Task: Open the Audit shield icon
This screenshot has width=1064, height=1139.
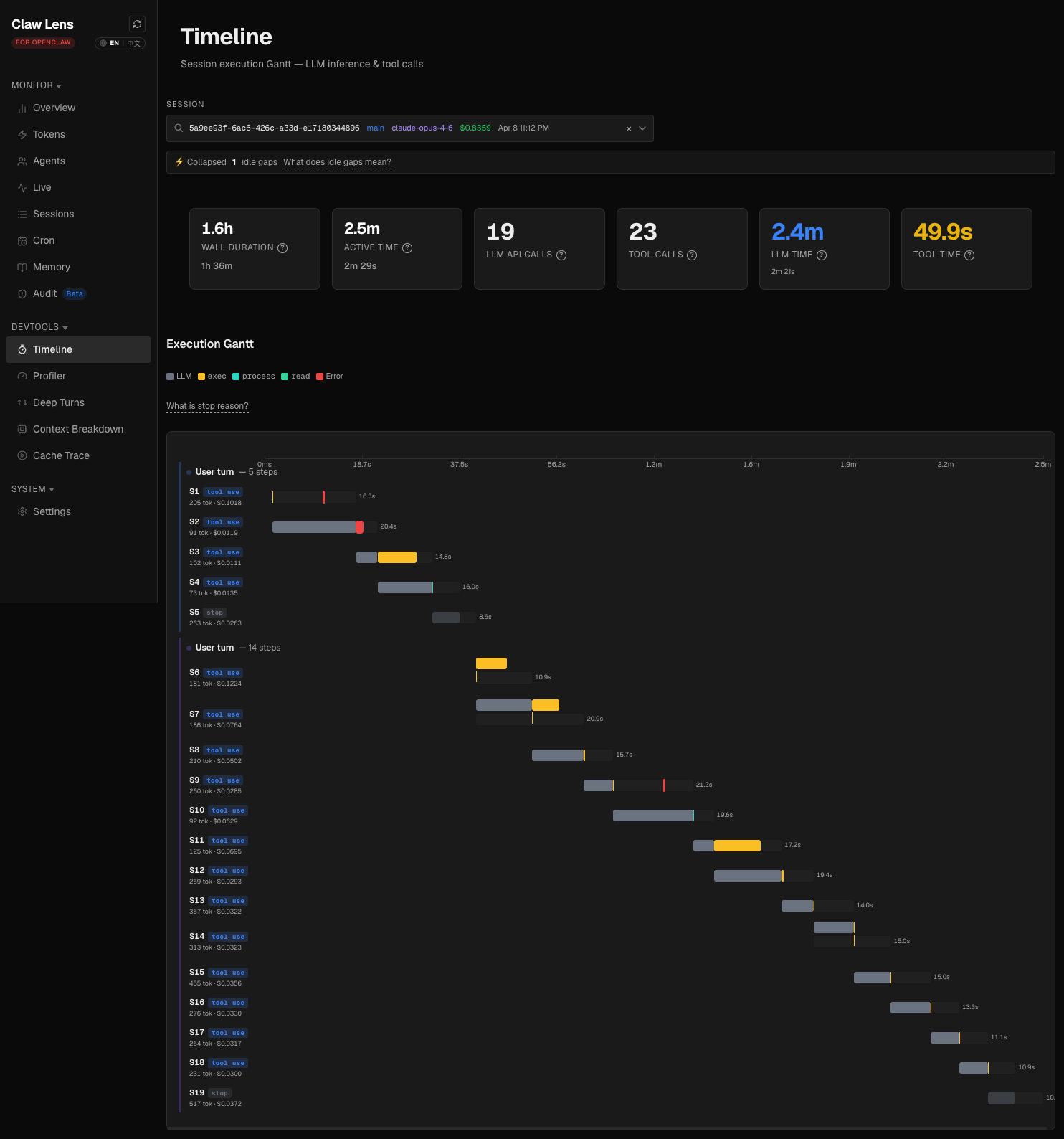Action: pos(22,294)
